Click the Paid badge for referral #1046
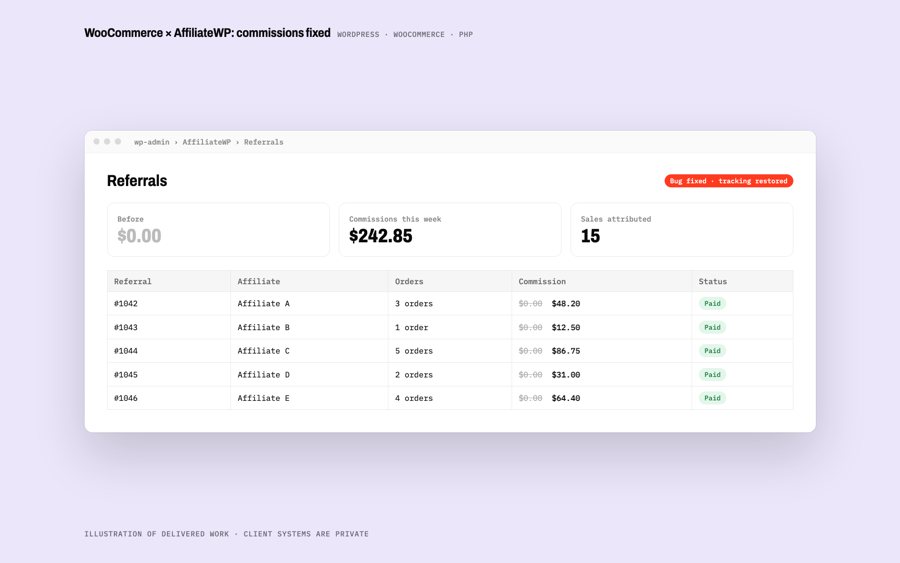Image resolution: width=900 pixels, height=563 pixels. tap(712, 398)
